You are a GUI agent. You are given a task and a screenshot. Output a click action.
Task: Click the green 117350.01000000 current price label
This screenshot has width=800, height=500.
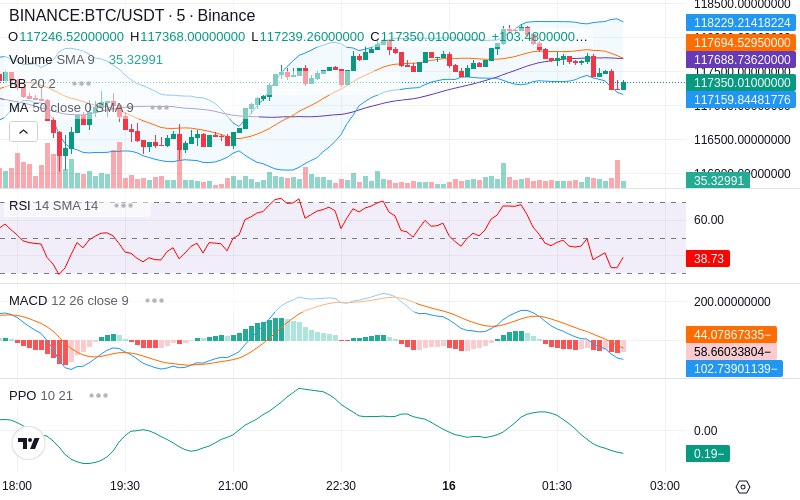741,83
